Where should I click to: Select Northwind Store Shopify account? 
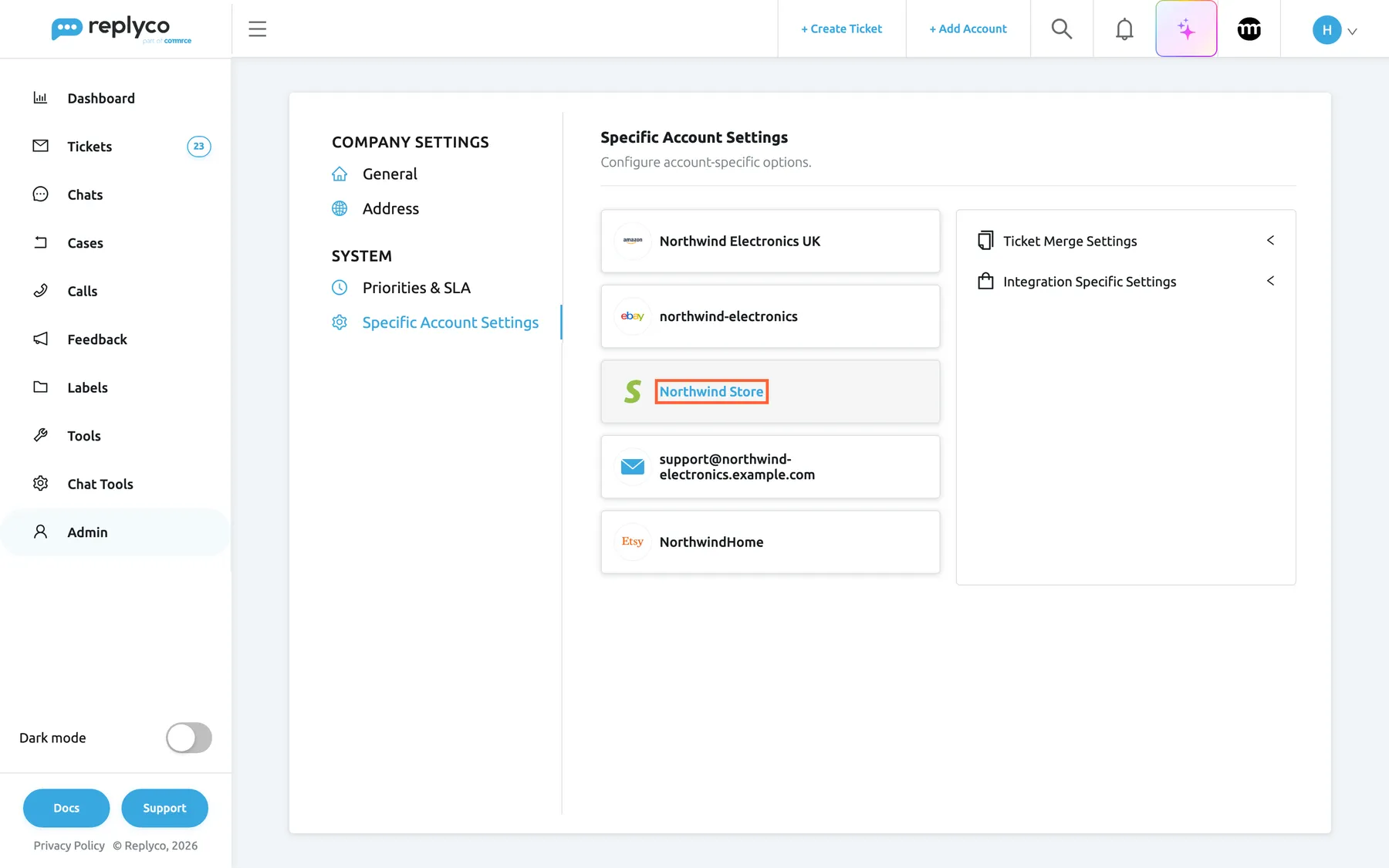pos(770,392)
